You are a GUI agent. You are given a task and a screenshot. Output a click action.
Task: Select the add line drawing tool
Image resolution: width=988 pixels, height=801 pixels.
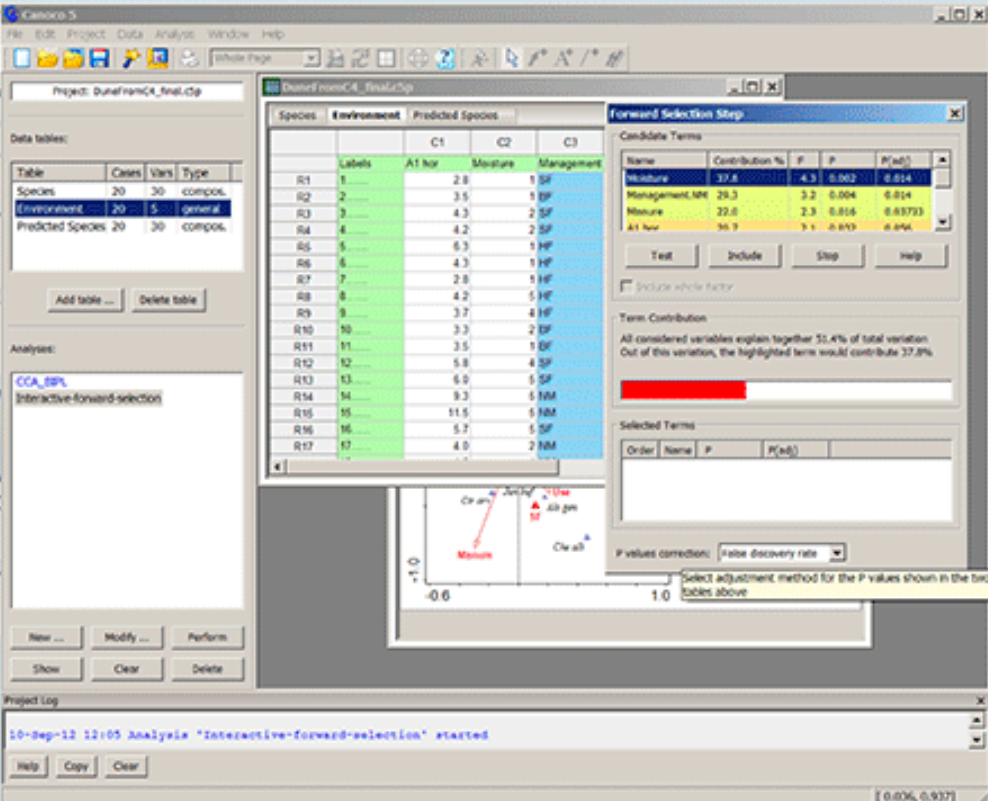click(589, 58)
